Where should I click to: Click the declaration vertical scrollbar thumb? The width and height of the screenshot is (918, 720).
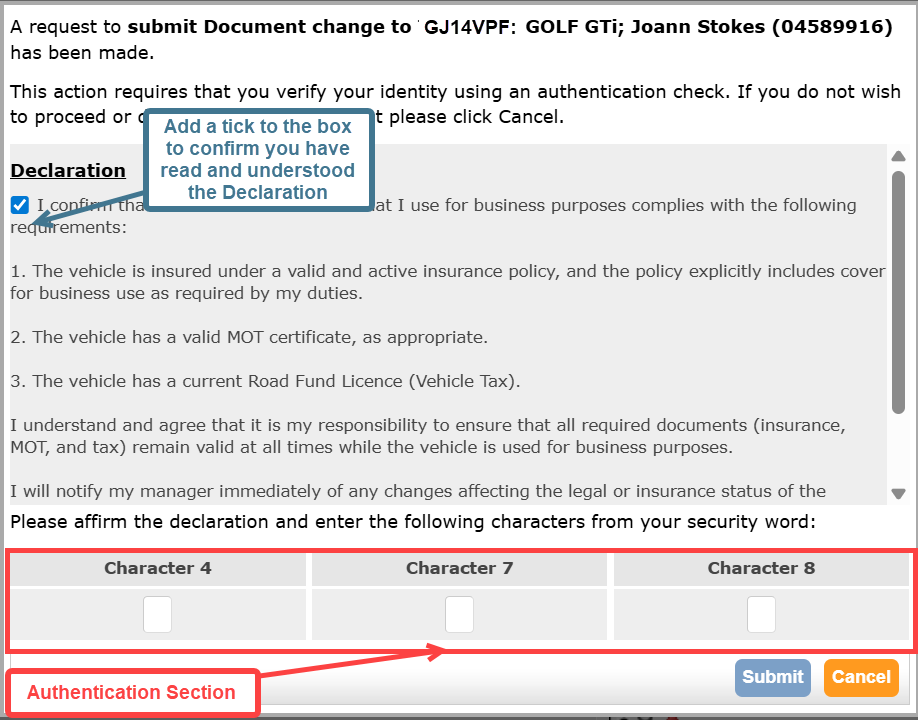(x=899, y=293)
